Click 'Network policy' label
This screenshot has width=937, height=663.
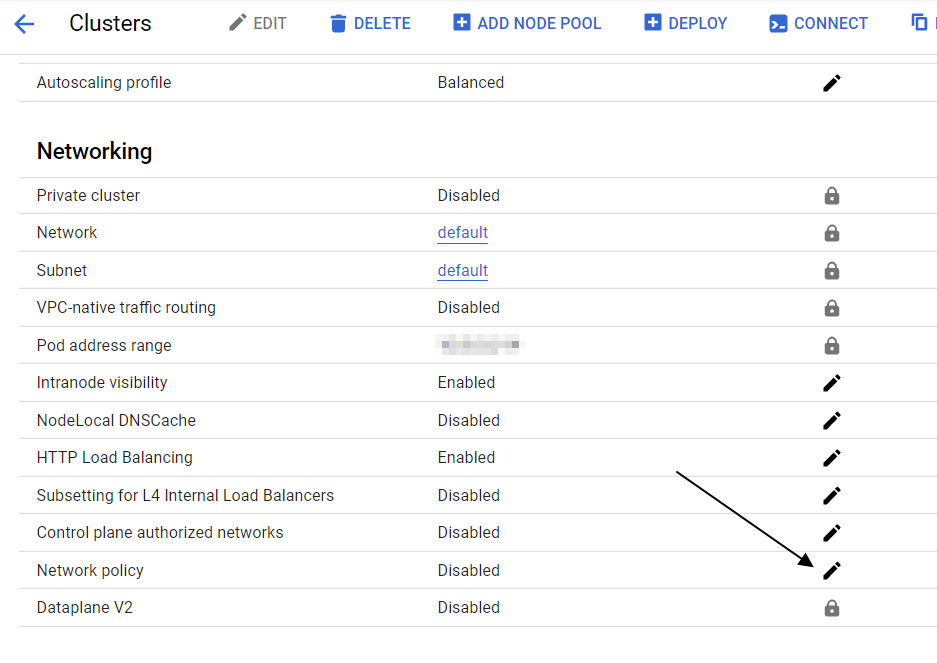[90, 570]
